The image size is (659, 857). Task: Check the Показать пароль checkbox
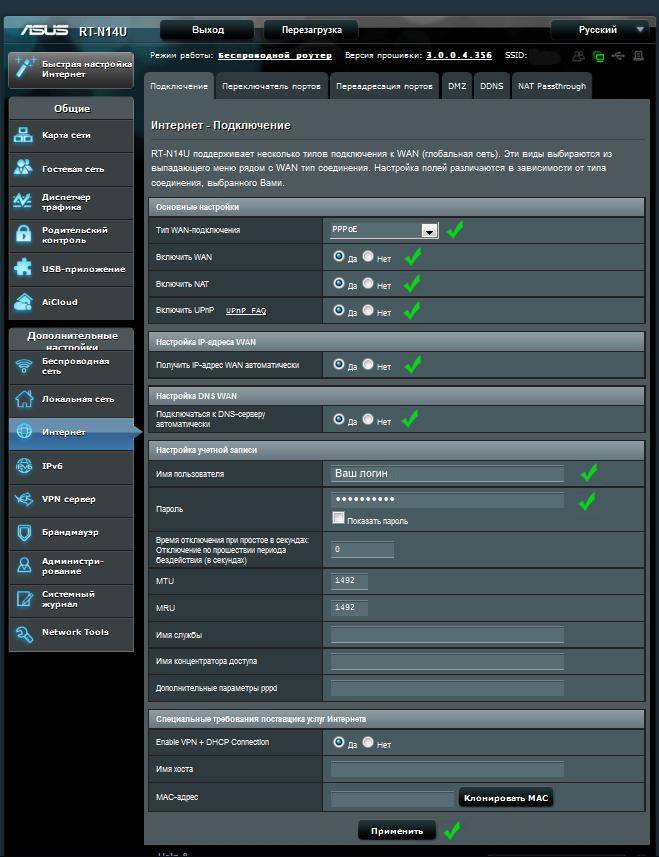pos(338,519)
